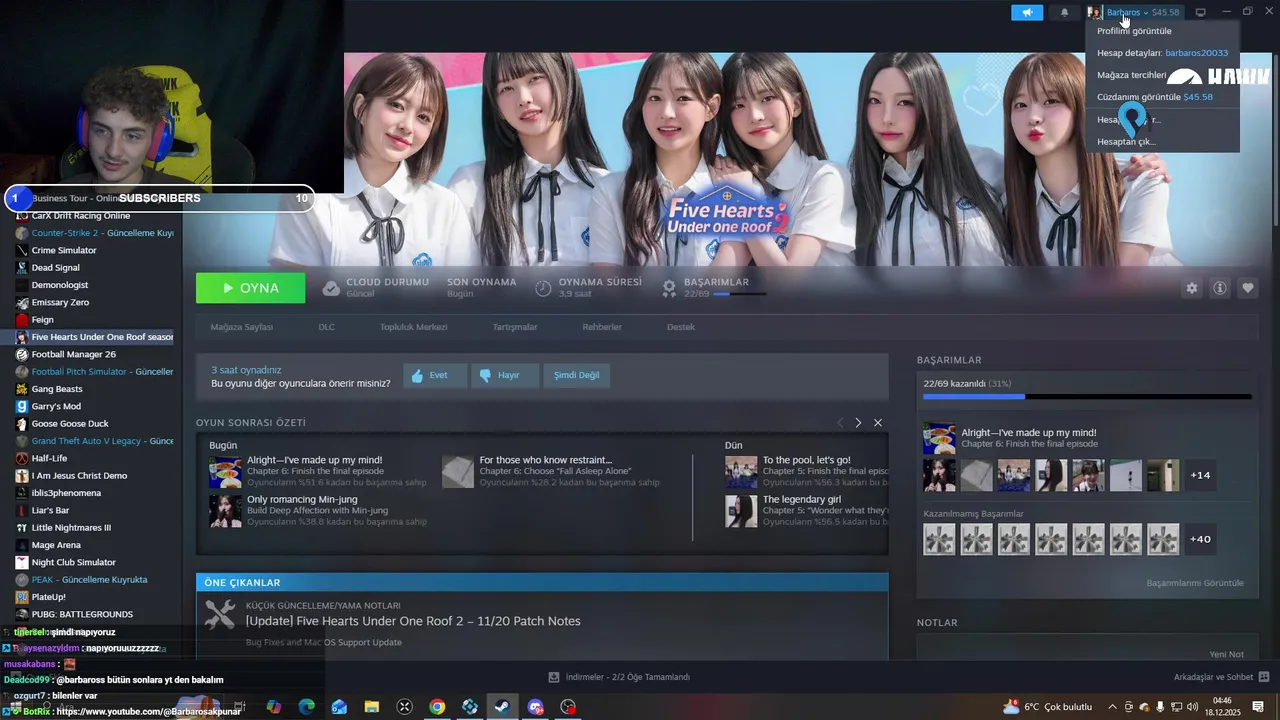Close the Oyun Sonrası Özeti panel
This screenshot has width=1280, height=720.
[878, 423]
